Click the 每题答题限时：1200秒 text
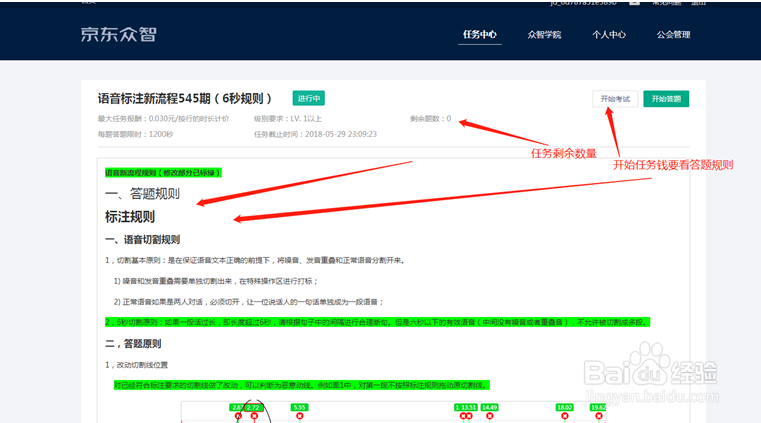 click(x=135, y=134)
